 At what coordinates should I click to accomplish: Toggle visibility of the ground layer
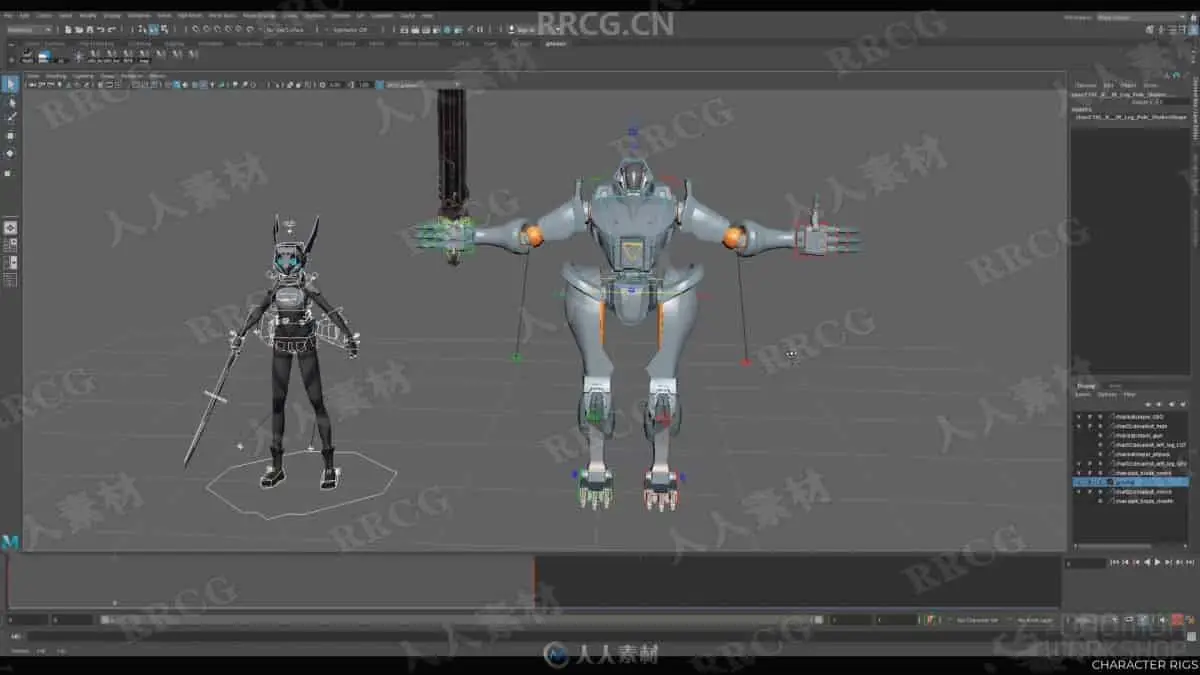pos(1078,481)
